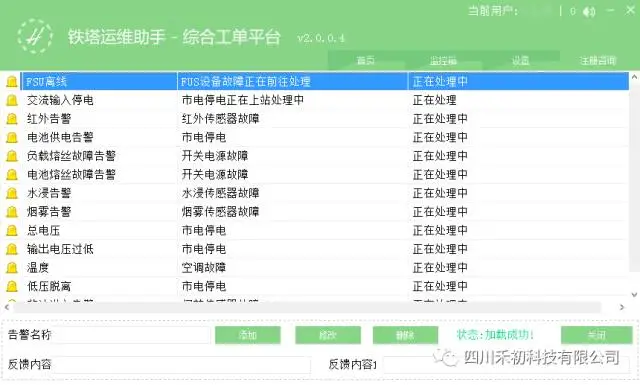This screenshot has height=385, width=640.
Task: Click the 添加 button
Action: [248, 335]
